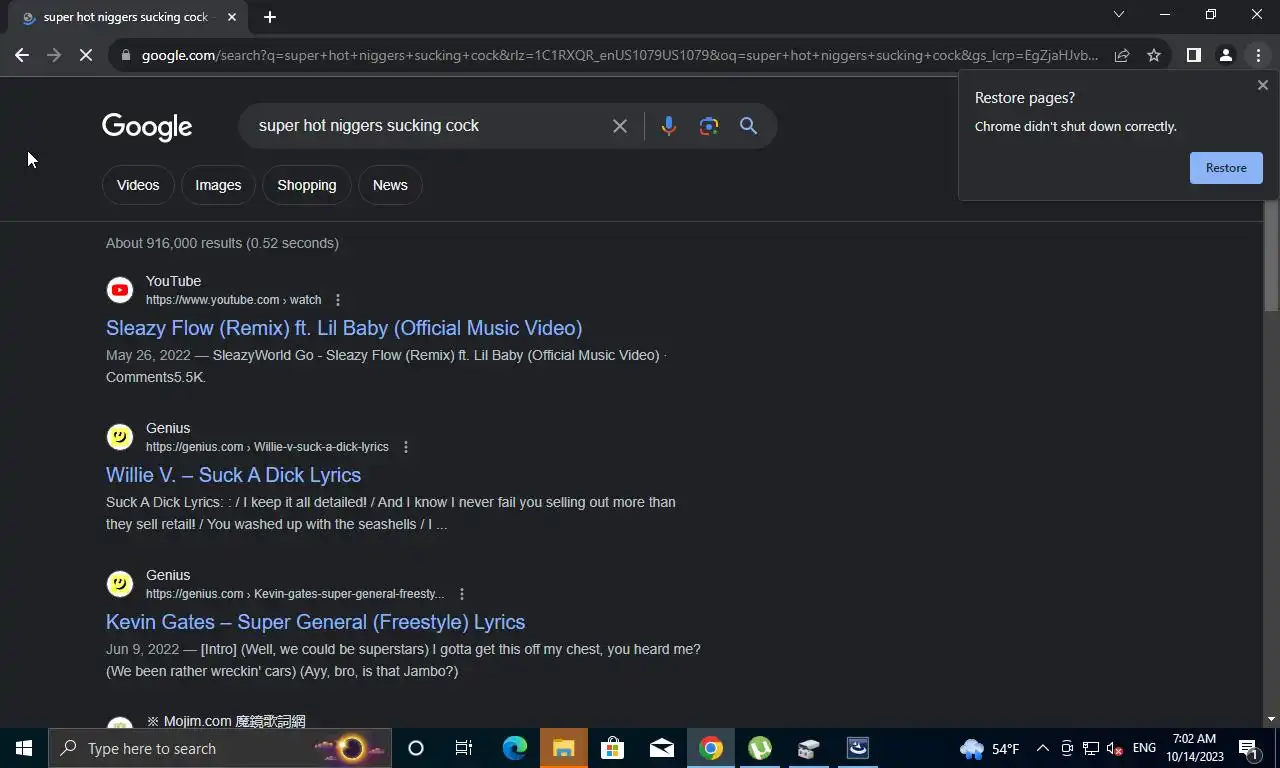Filter results by Images
1280x768 pixels.
[x=218, y=185]
